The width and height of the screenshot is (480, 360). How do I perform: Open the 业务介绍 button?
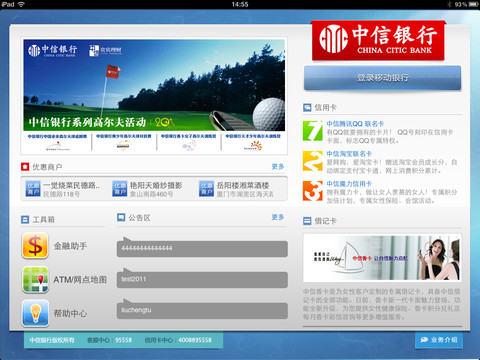[x=439, y=340]
